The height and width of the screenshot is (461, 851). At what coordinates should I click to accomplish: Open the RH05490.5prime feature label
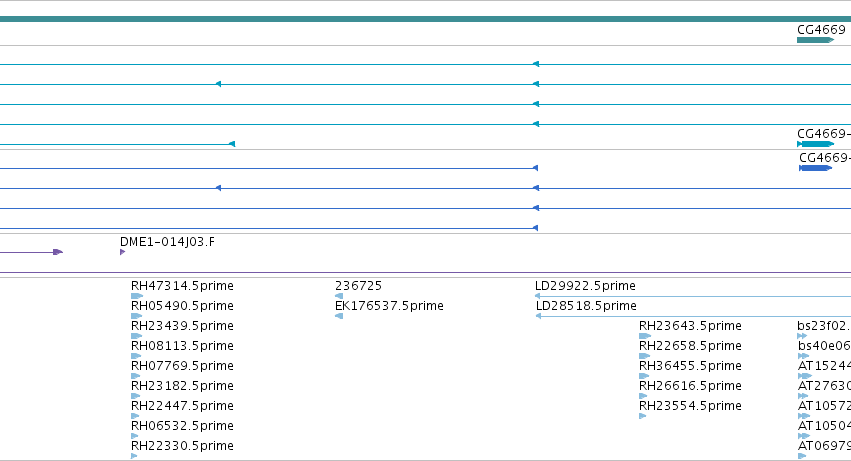(182, 306)
